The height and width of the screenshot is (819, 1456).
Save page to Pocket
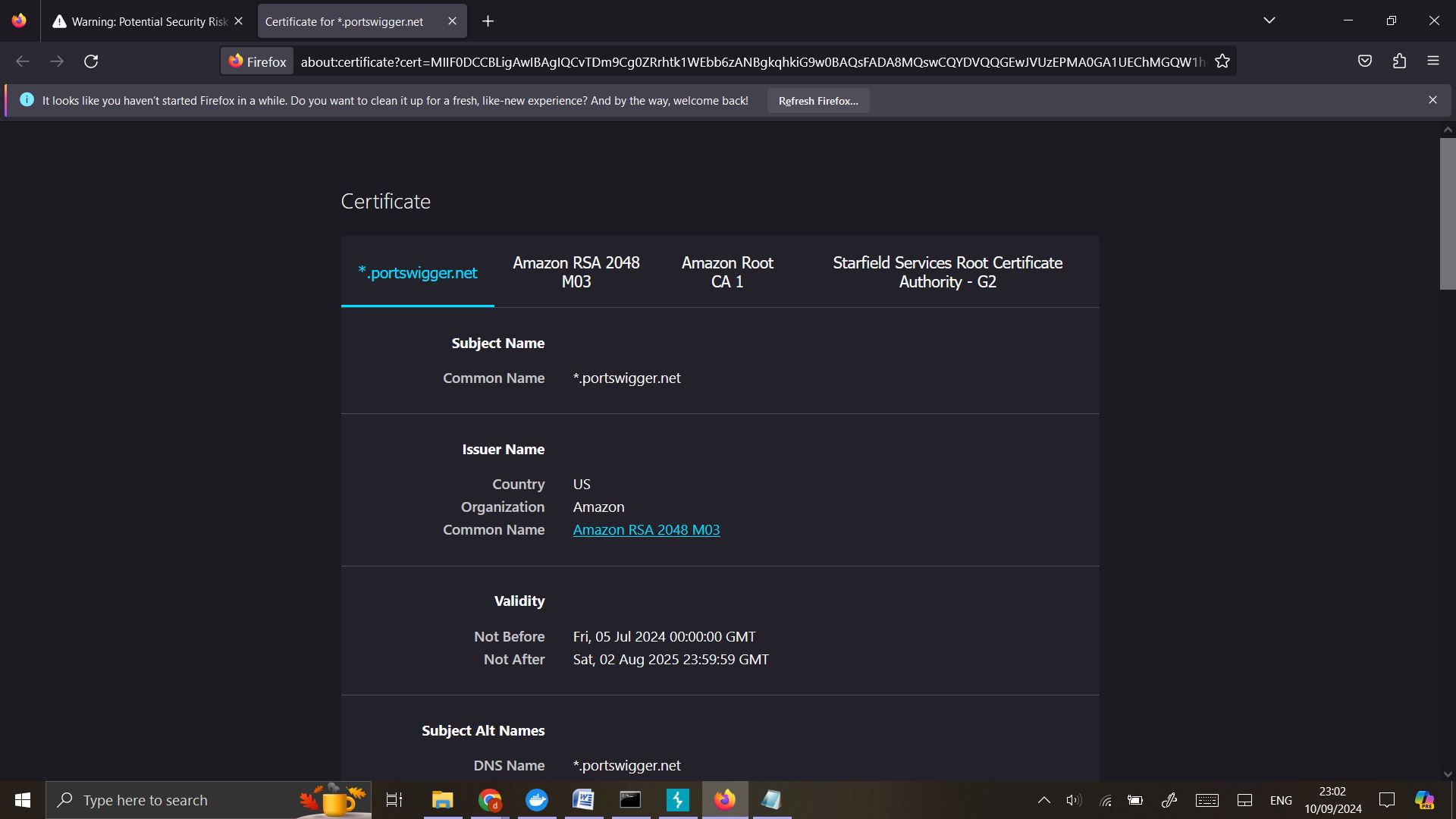pos(1365,61)
